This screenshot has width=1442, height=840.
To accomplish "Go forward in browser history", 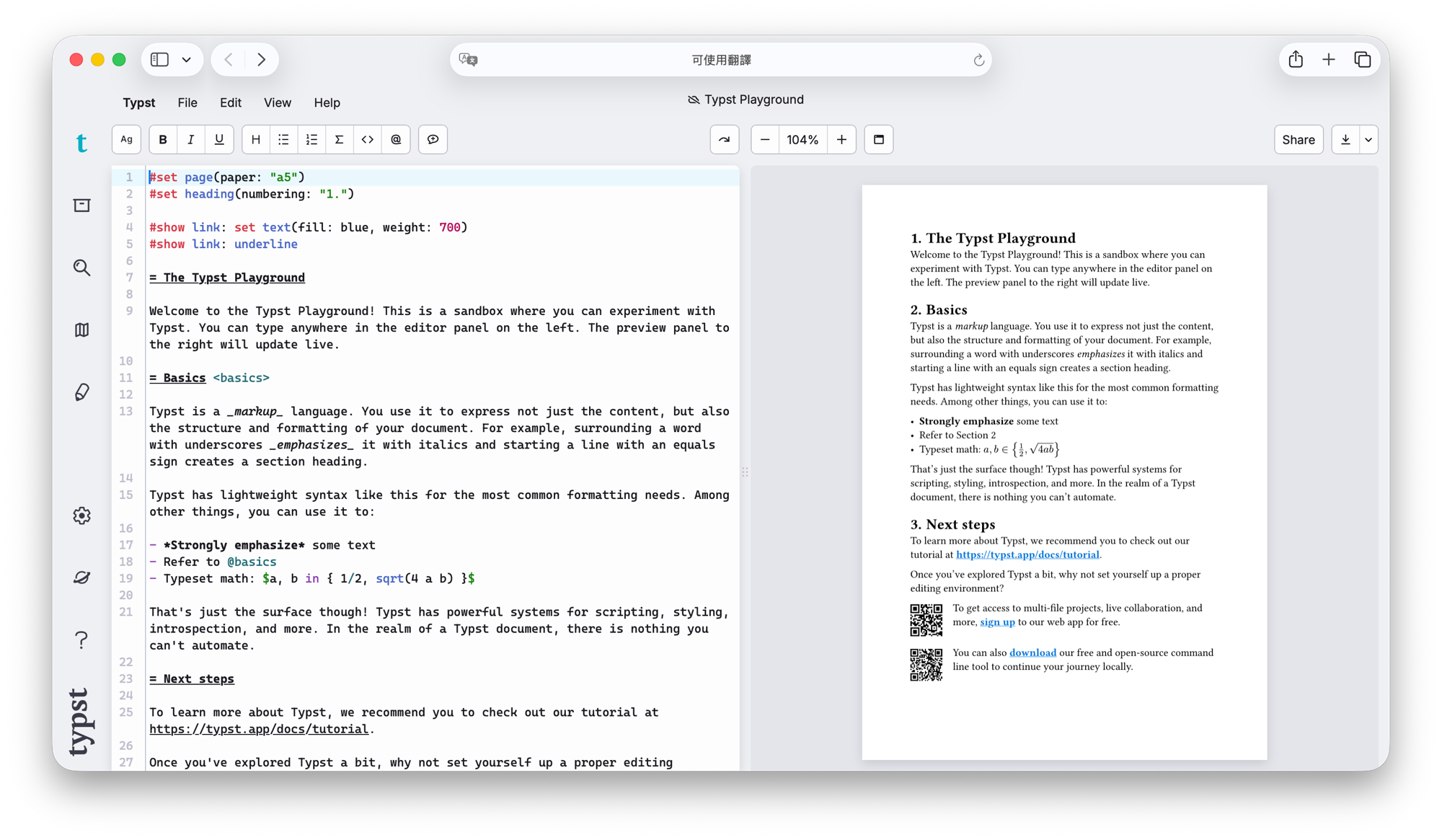I will click(262, 60).
